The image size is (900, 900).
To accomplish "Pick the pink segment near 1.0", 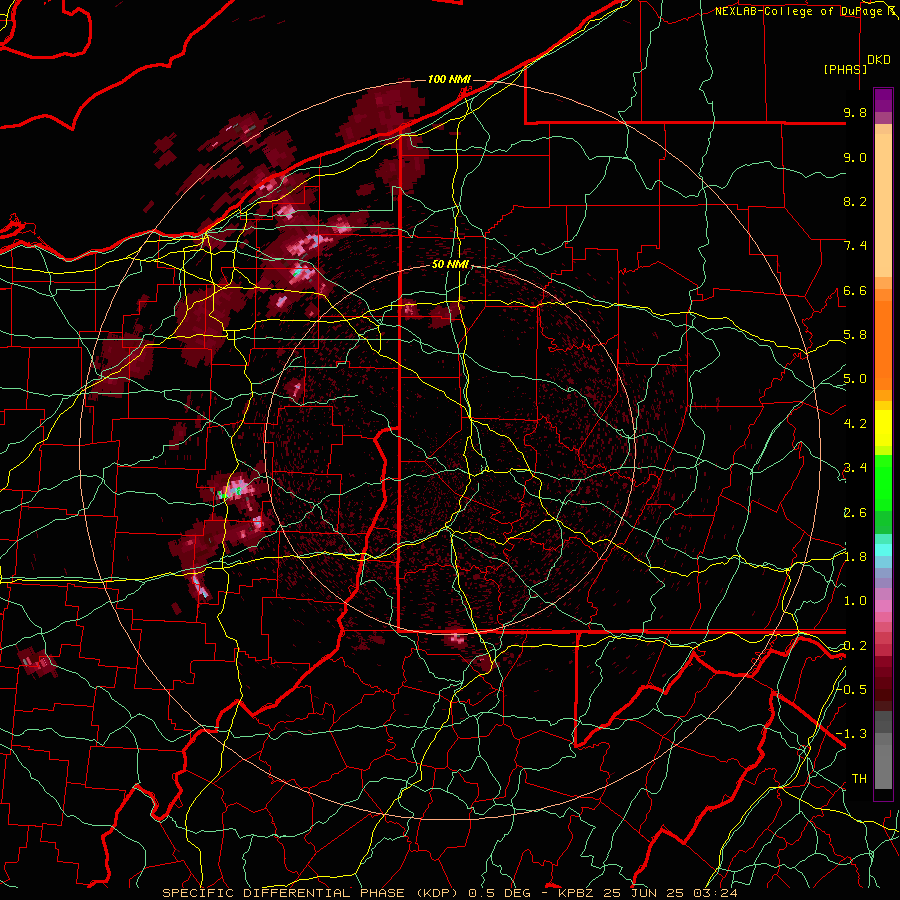I will (x=883, y=606).
